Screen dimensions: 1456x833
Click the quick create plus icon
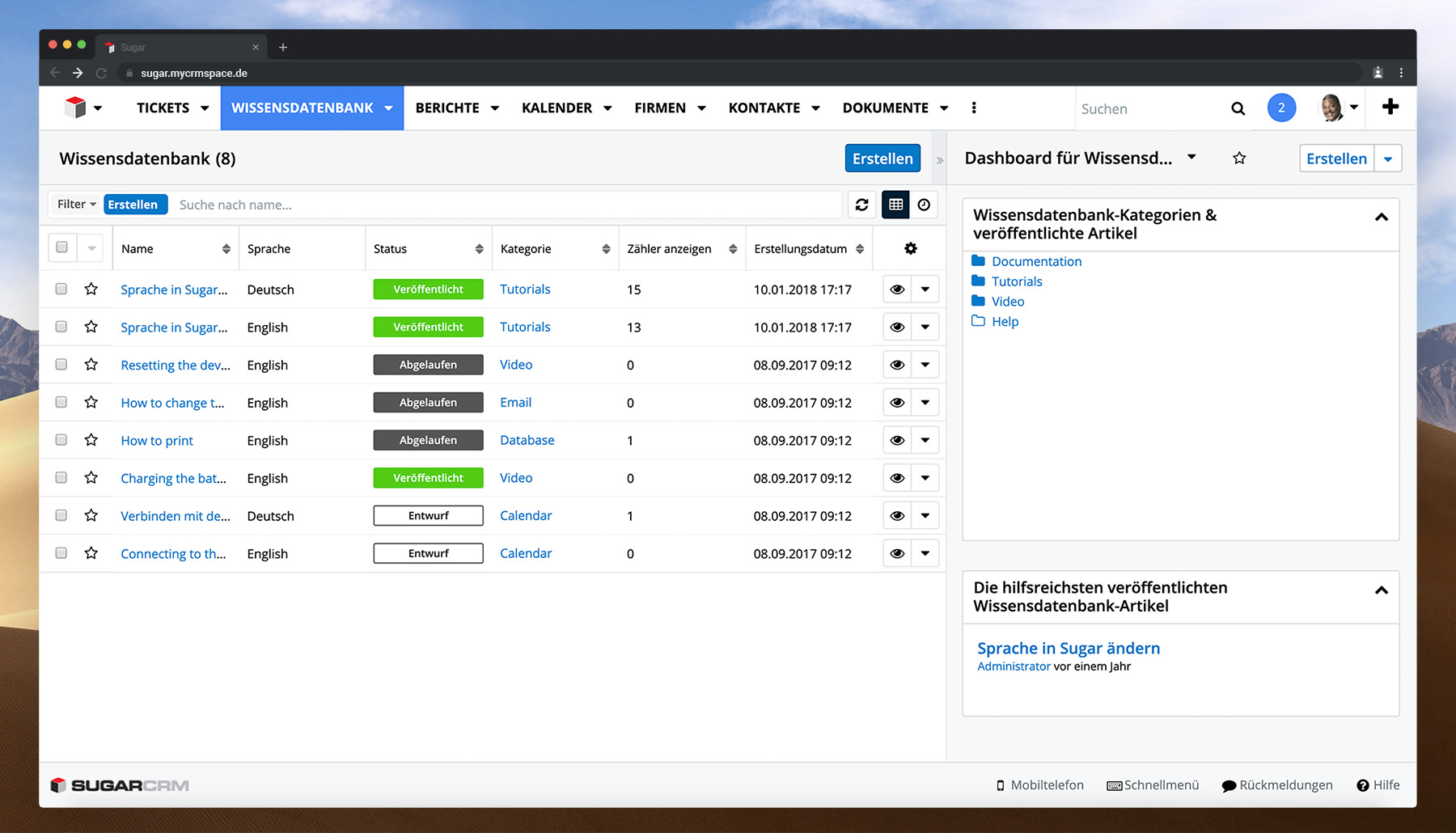click(x=1390, y=107)
